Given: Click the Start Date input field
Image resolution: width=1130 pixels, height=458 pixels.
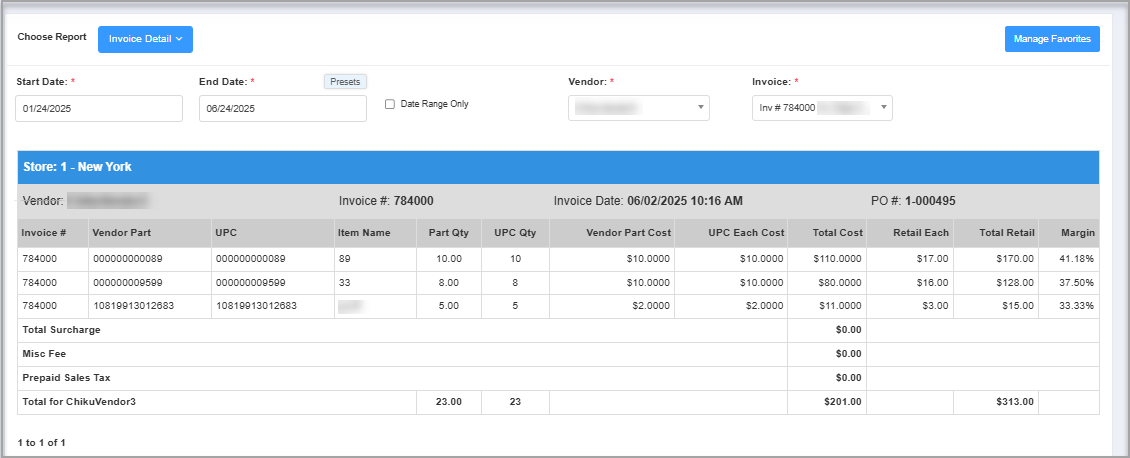Looking at the screenshot, I should [99, 108].
